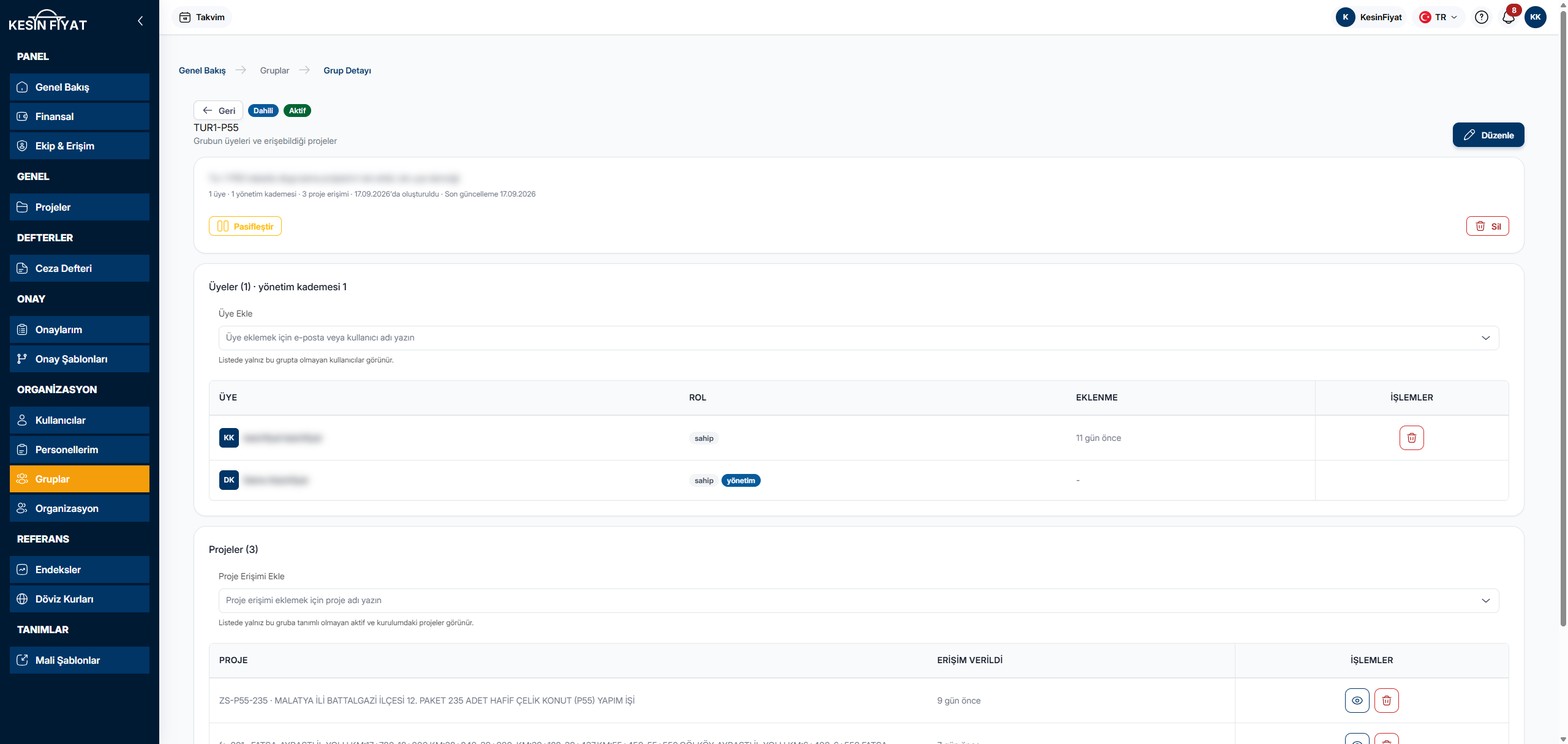Open Onaylarım sidebar item

pos(79,329)
